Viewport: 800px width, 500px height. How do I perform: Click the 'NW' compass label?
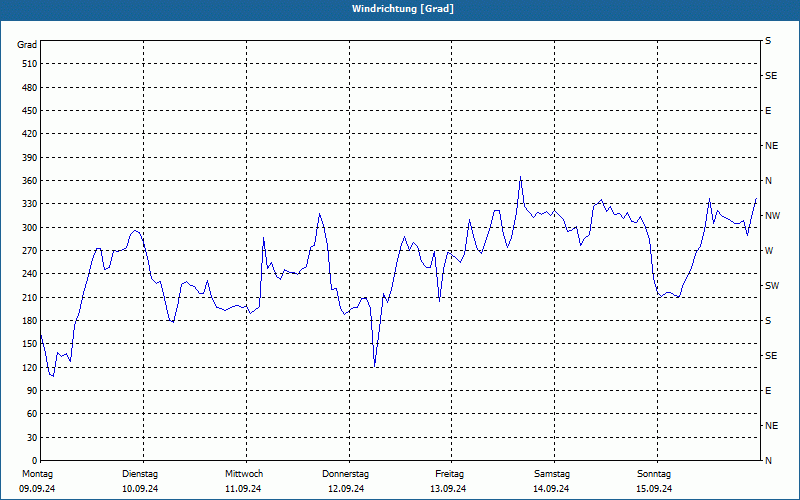pyautogui.click(x=772, y=216)
